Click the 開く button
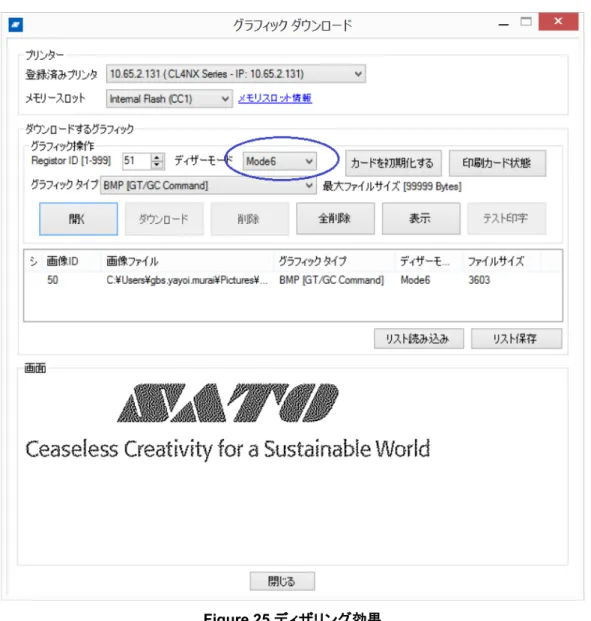Image resolution: width=591 pixels, height=621 pixels. (78, 219)
